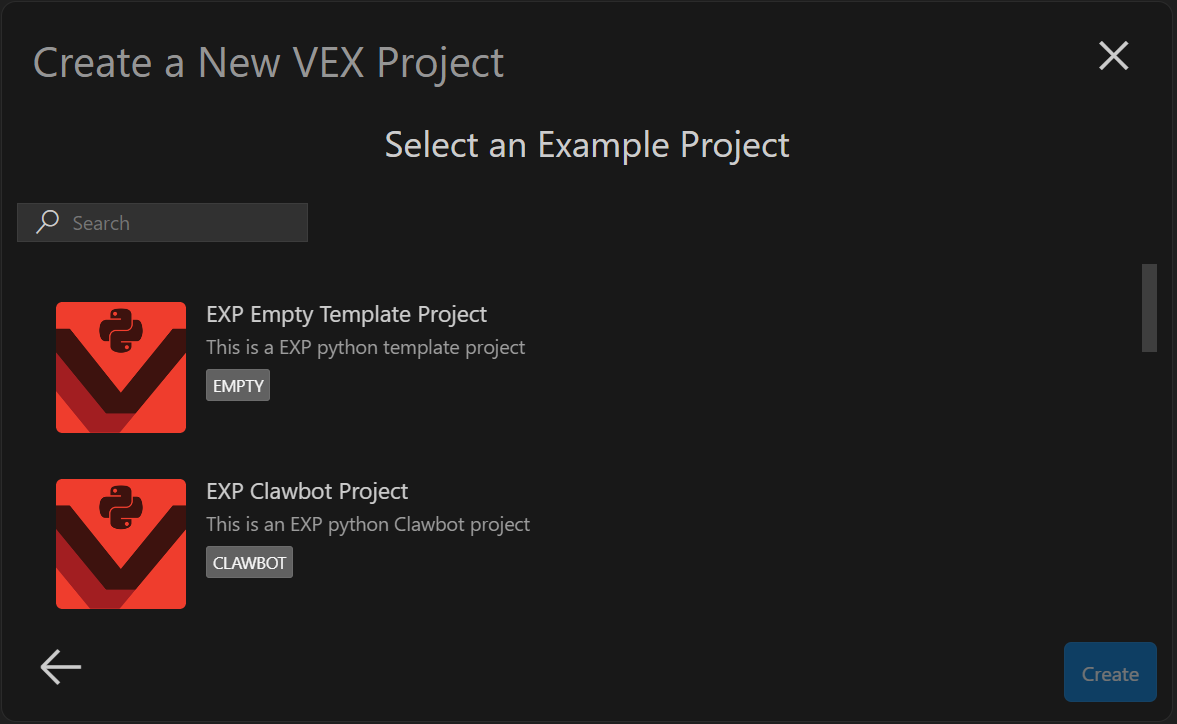Close the Create a New VEX Project dialog
Image resolution: width=1177 pixels, height=724 pixels.
point(1113,56)
